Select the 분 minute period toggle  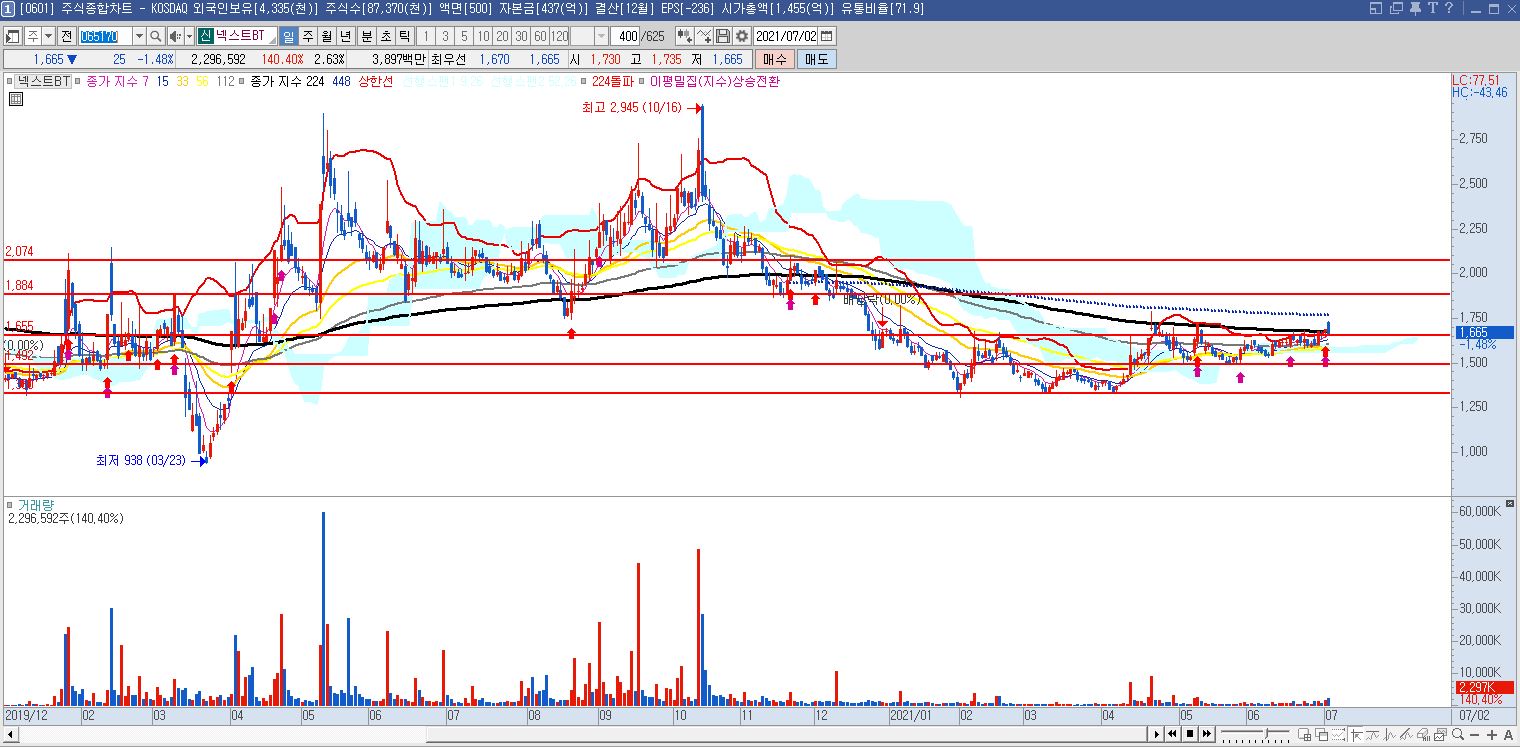[366, 36]
